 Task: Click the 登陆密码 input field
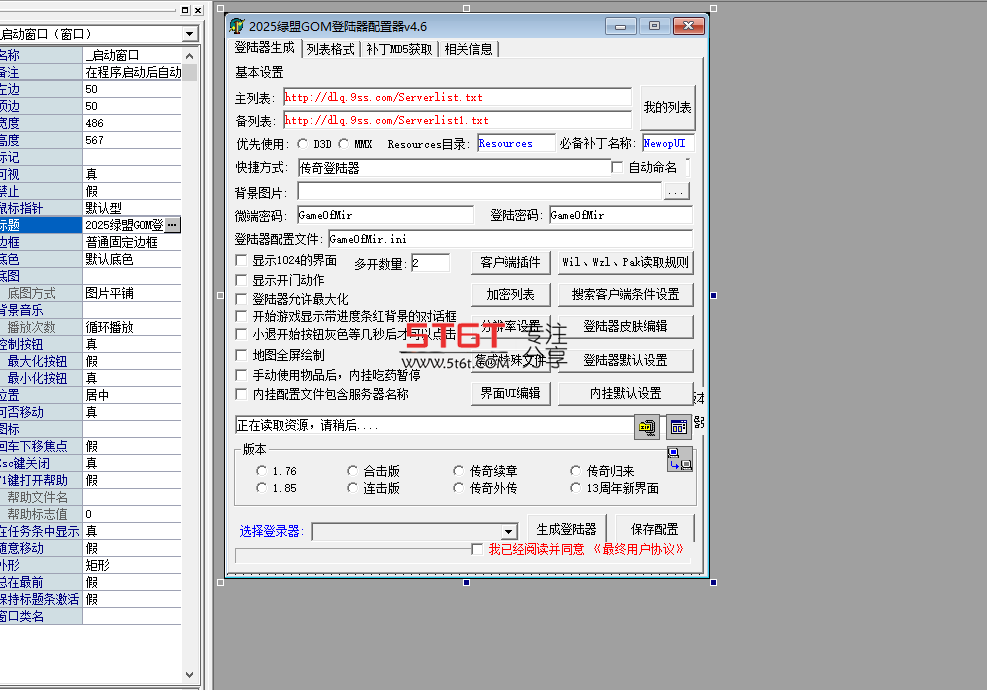621,215
